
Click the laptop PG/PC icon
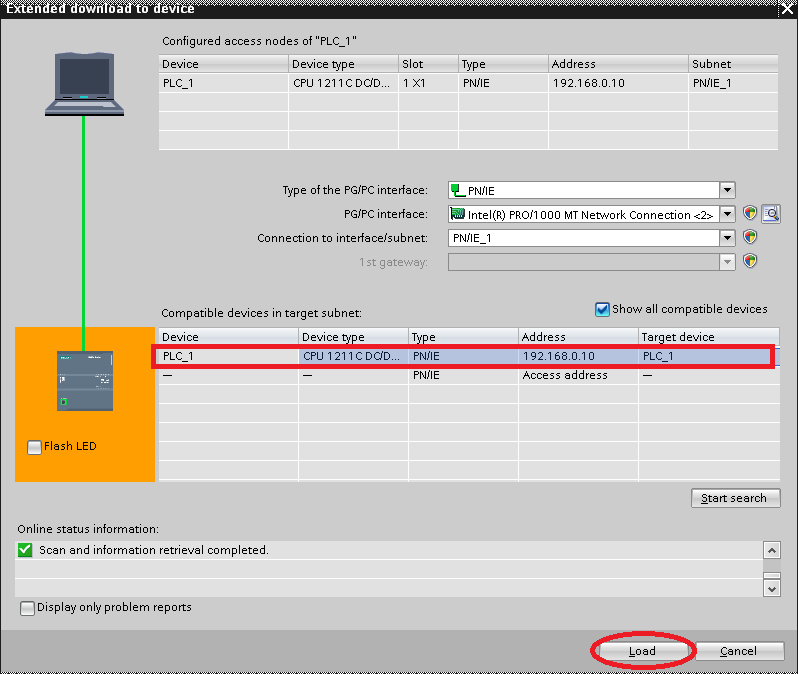click(84, 83)
